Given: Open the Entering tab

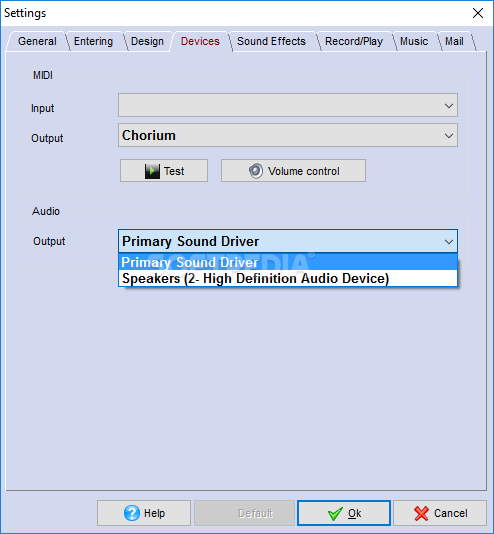Looking at the screenshot, I should point(93,41).
